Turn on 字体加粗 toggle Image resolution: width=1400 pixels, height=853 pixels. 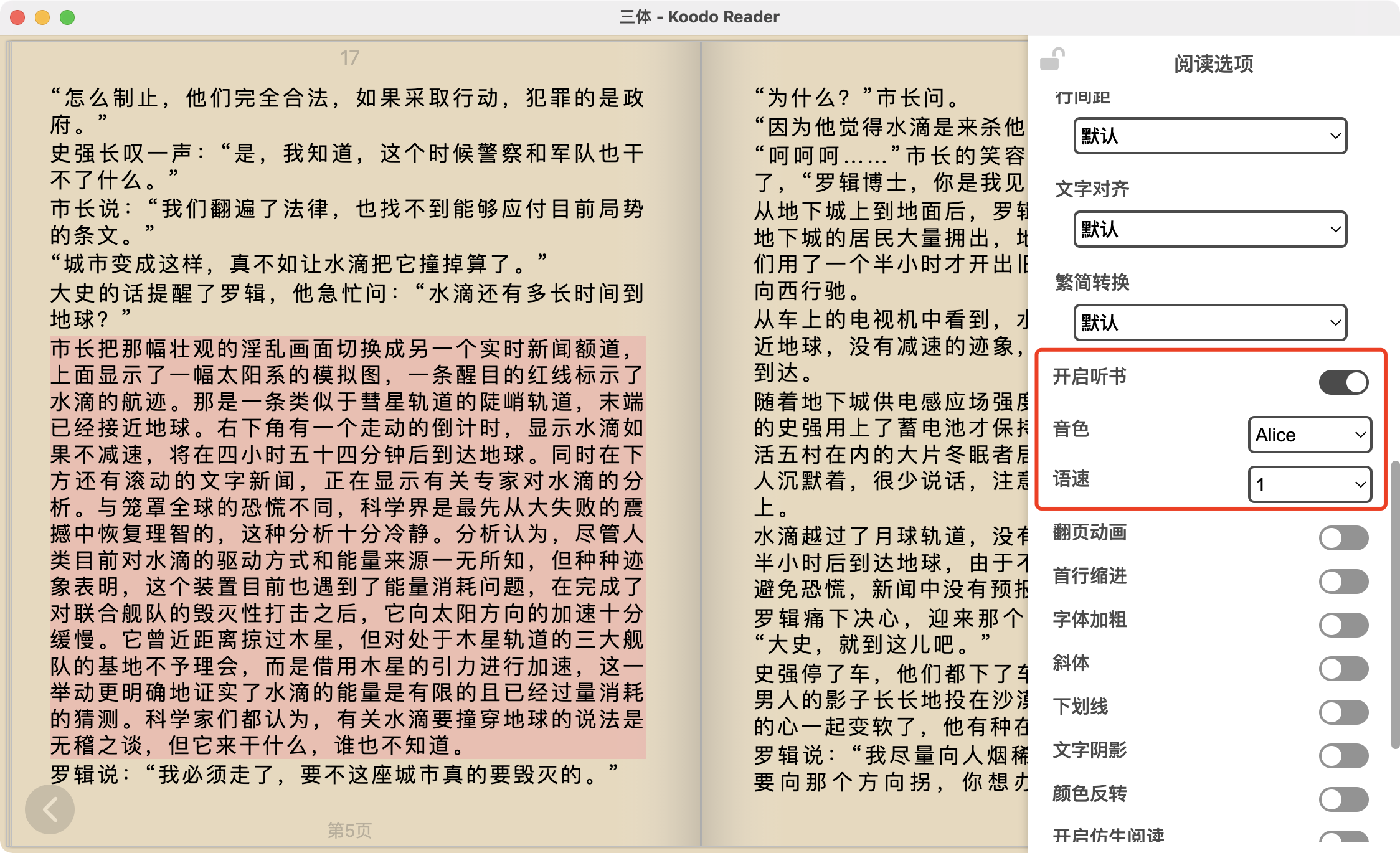1343,625
